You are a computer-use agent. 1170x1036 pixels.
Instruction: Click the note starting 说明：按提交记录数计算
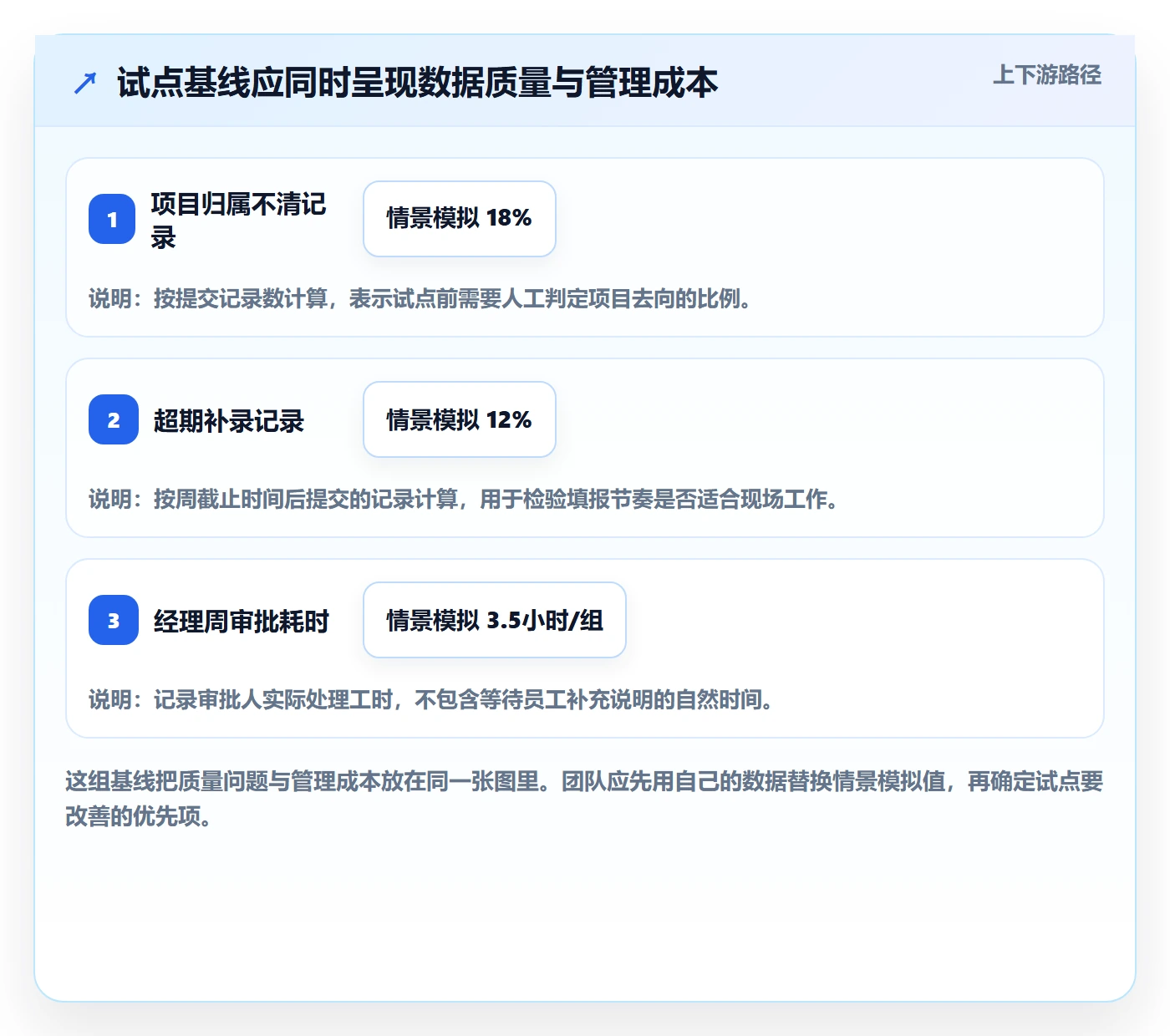click(x=420, y=298)
